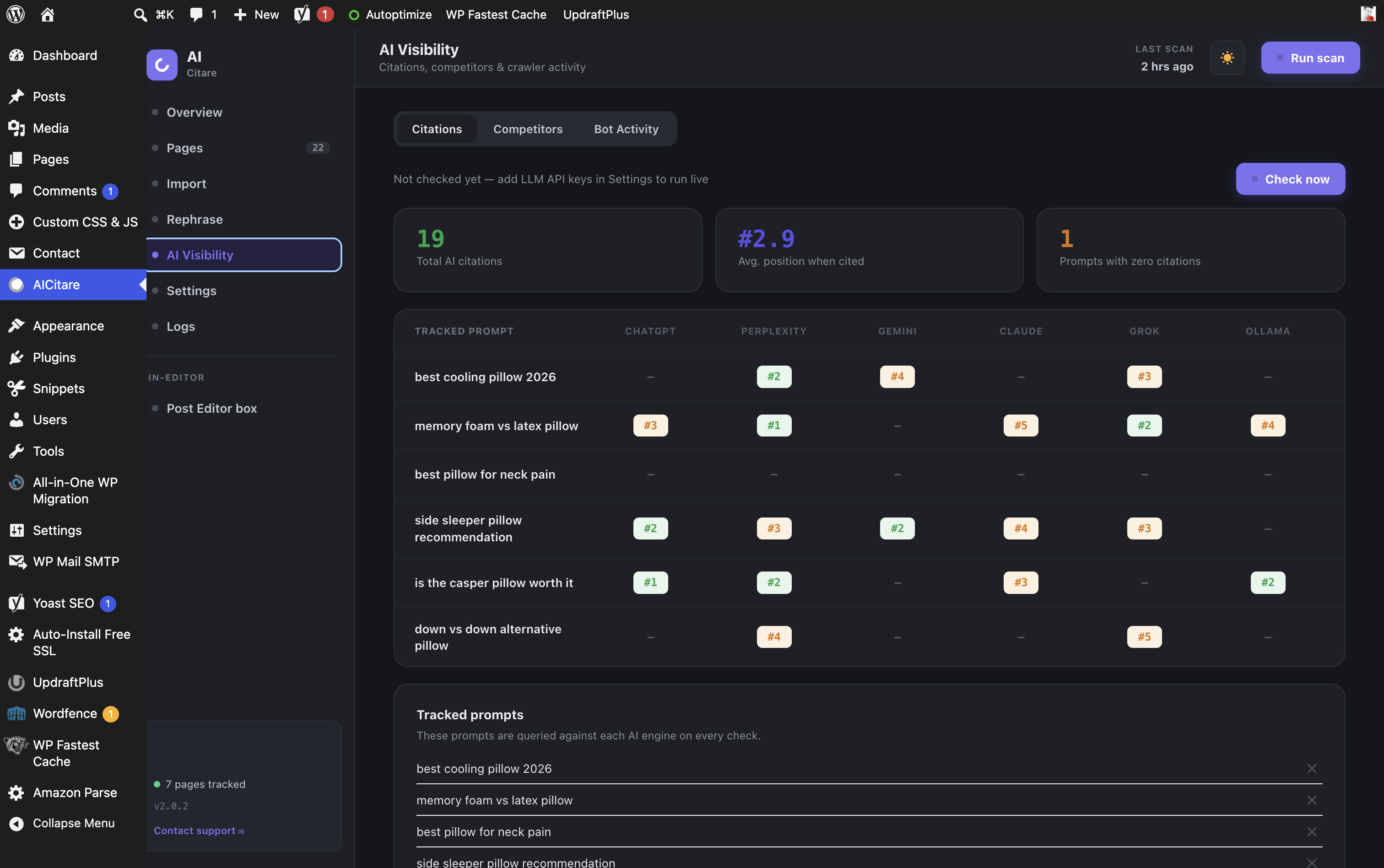1384x868 pixels.
Task: Open Overview in AI Citare nav
Action: [x=244, y=112]
